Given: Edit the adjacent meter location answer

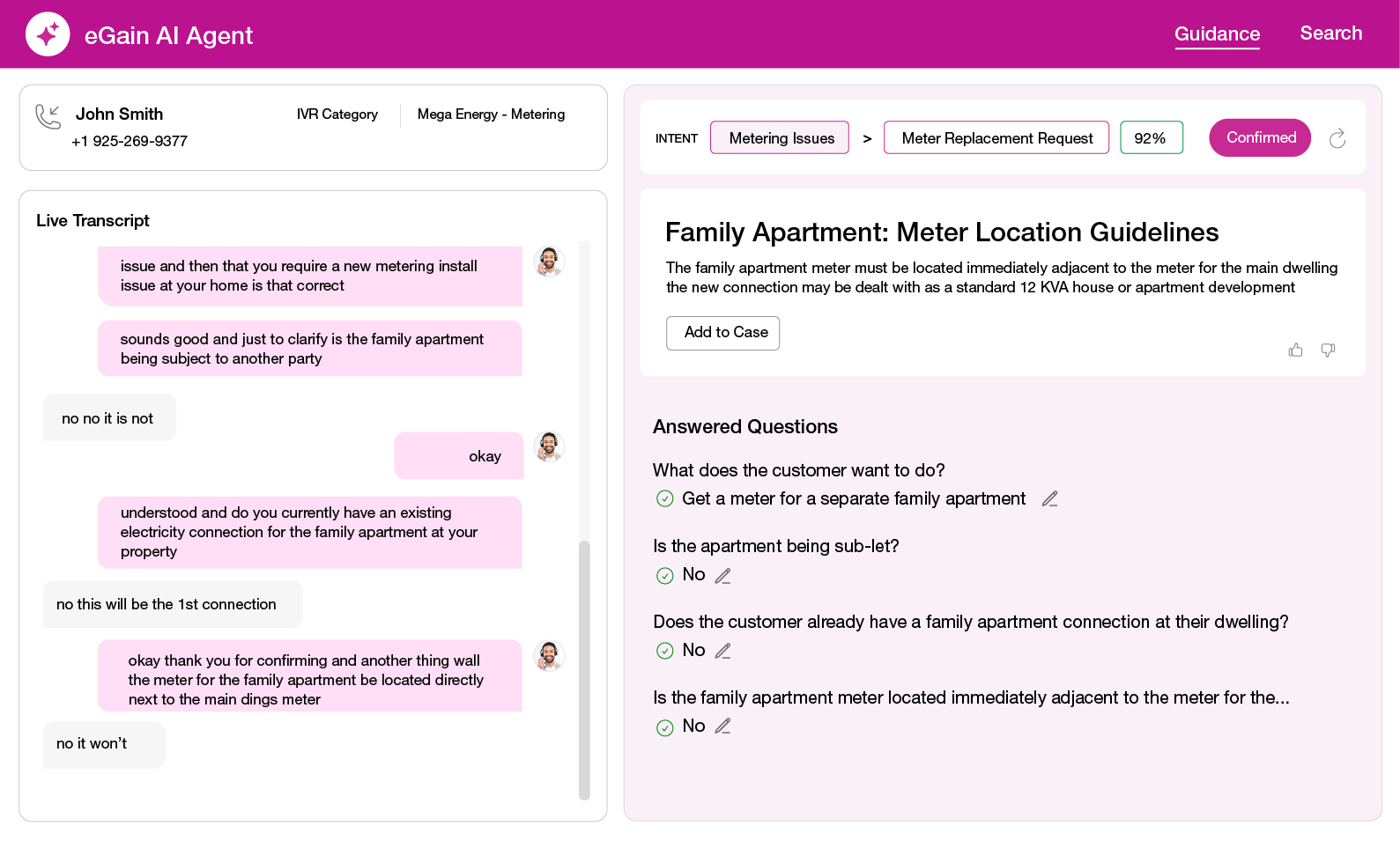Looking at the screenshot, I should (722, 727).
